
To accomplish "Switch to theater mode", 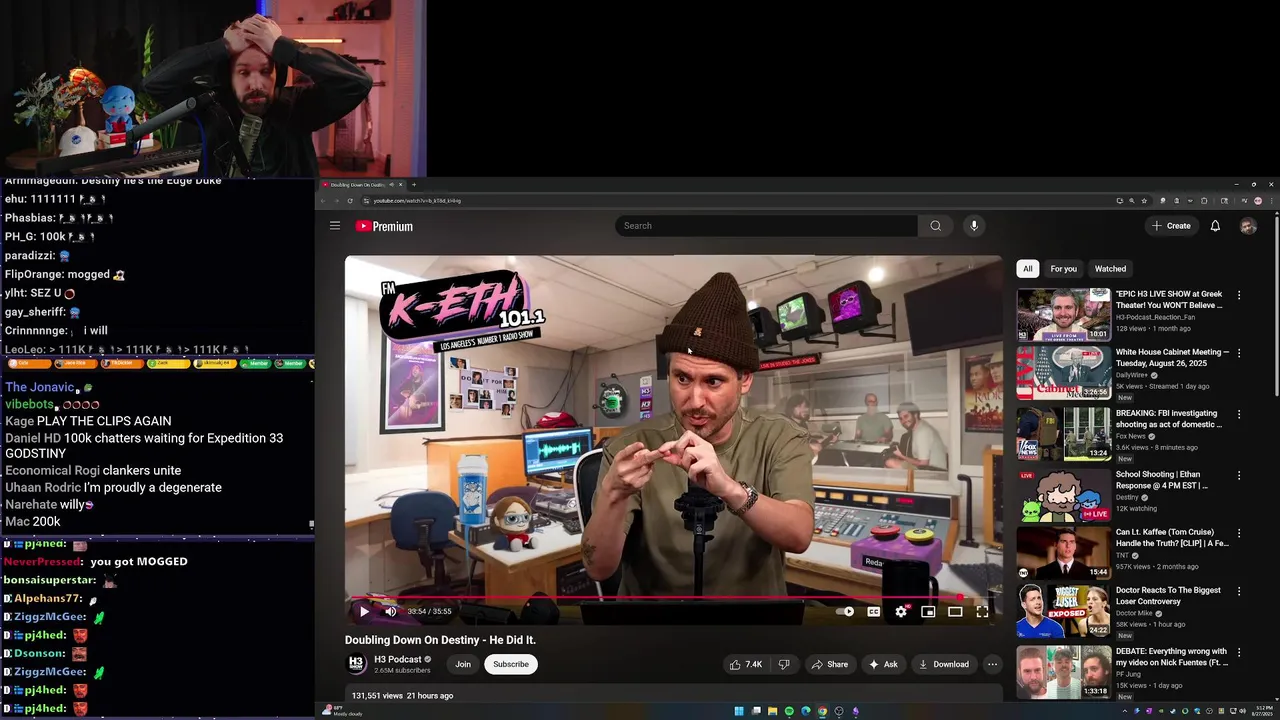I will point(955,611).
